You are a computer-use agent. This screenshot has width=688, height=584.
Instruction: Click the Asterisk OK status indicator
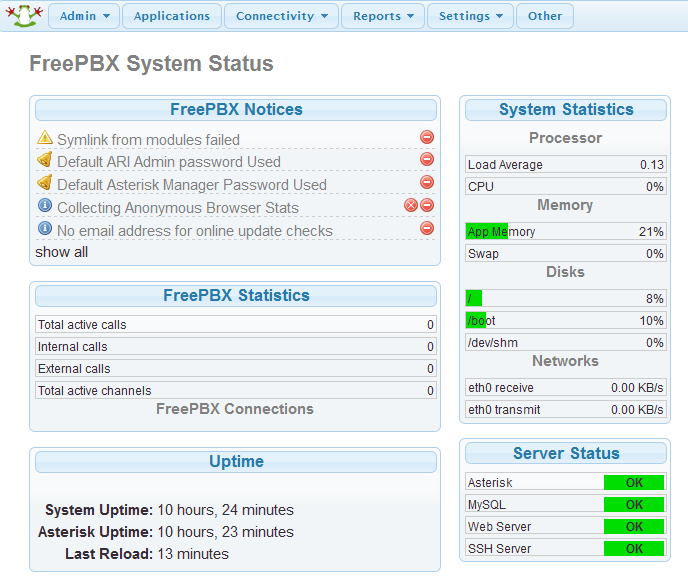(634, 482)
